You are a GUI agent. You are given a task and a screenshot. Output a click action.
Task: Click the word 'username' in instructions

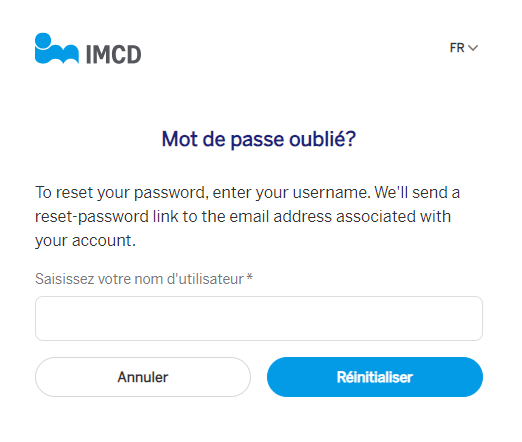[331, 193]
